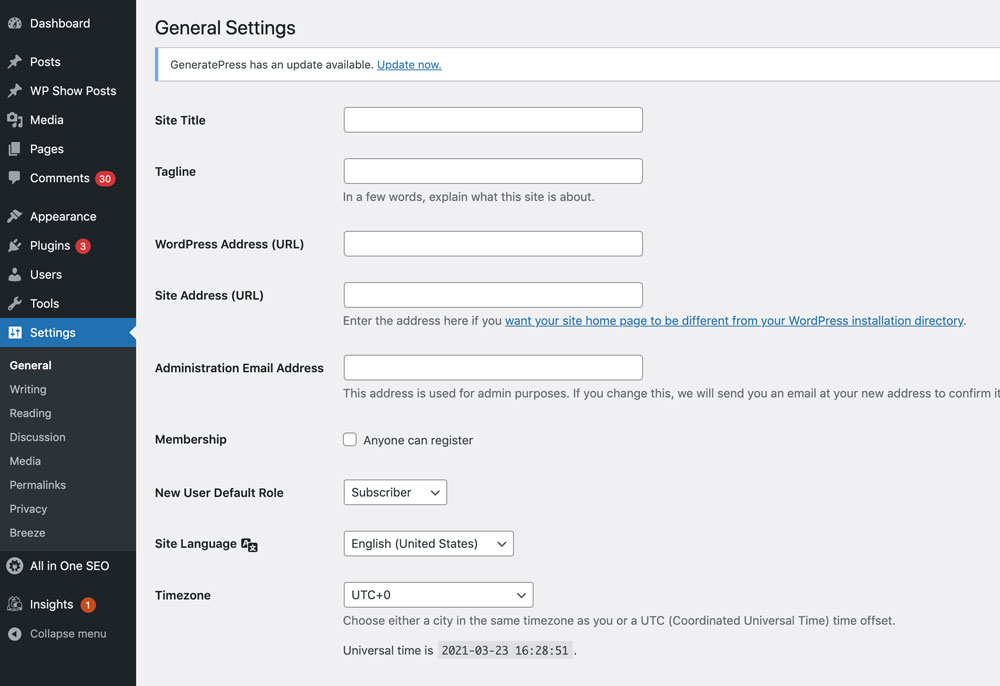Click the Tools wrench icon
Screen dimensions: 1000x686
click(15, 303)
